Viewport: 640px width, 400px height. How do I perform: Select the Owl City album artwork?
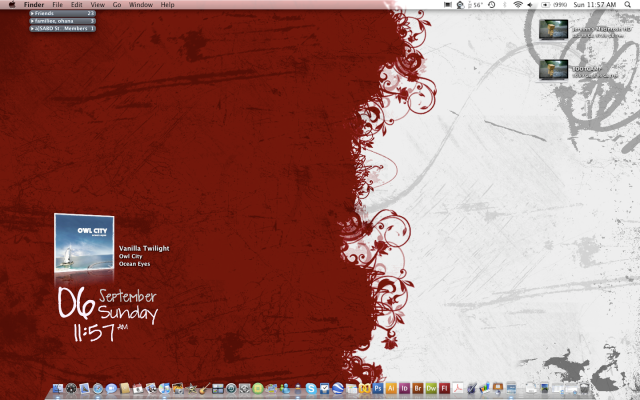point(83,243)
